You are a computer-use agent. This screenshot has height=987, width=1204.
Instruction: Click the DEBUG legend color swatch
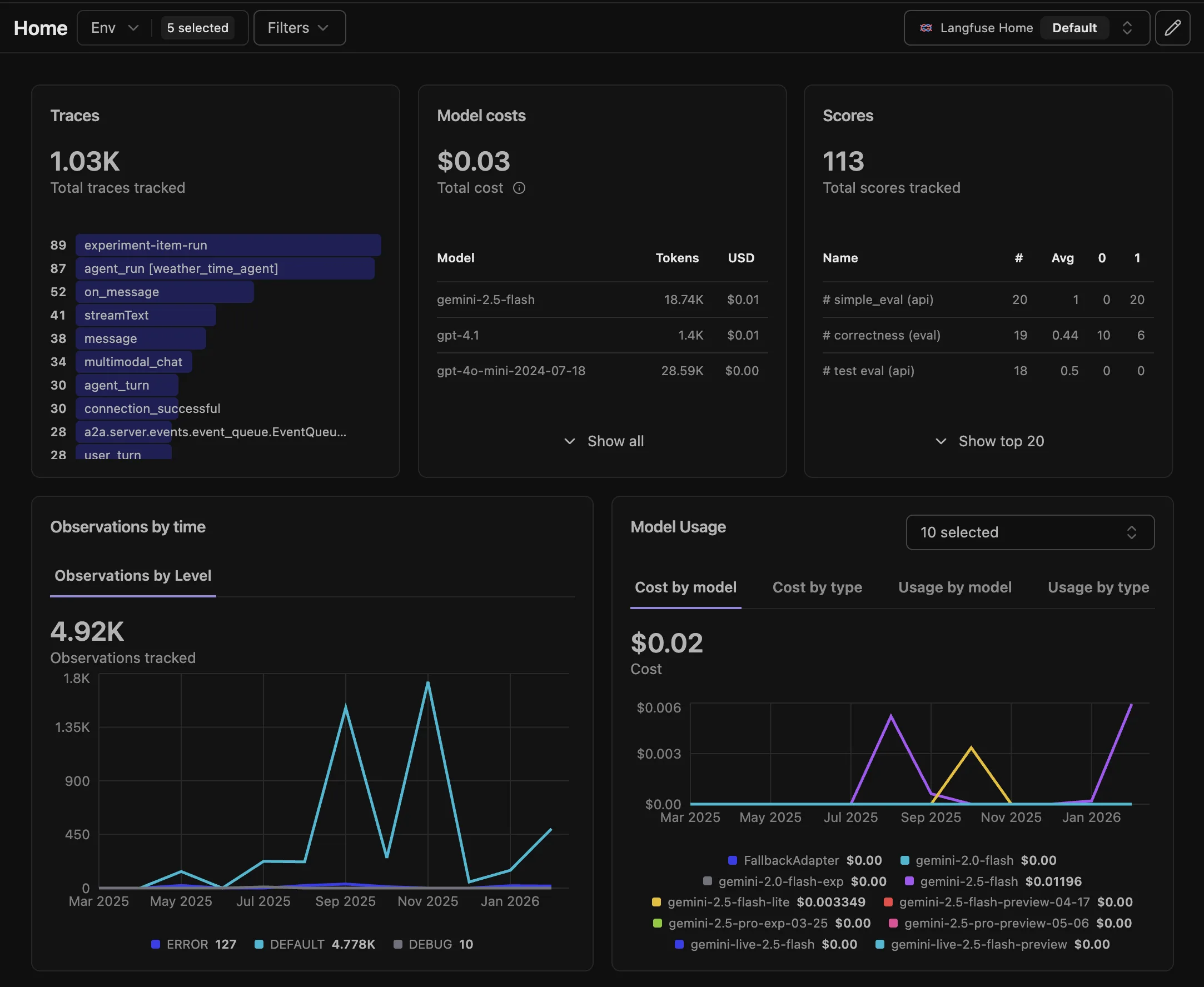(x=397, y=944)
